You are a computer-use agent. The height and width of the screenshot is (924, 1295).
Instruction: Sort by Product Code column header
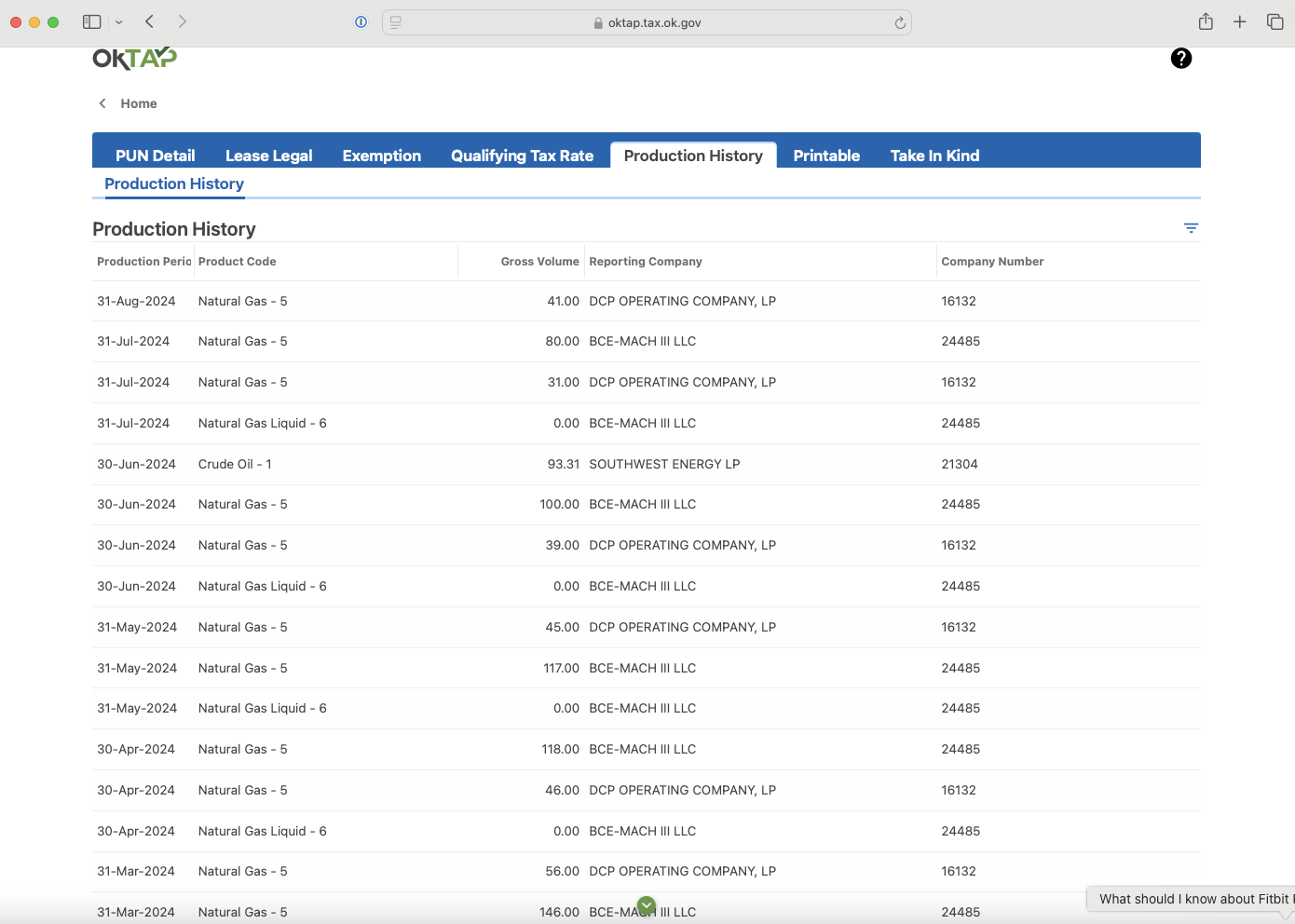[237, 262]
